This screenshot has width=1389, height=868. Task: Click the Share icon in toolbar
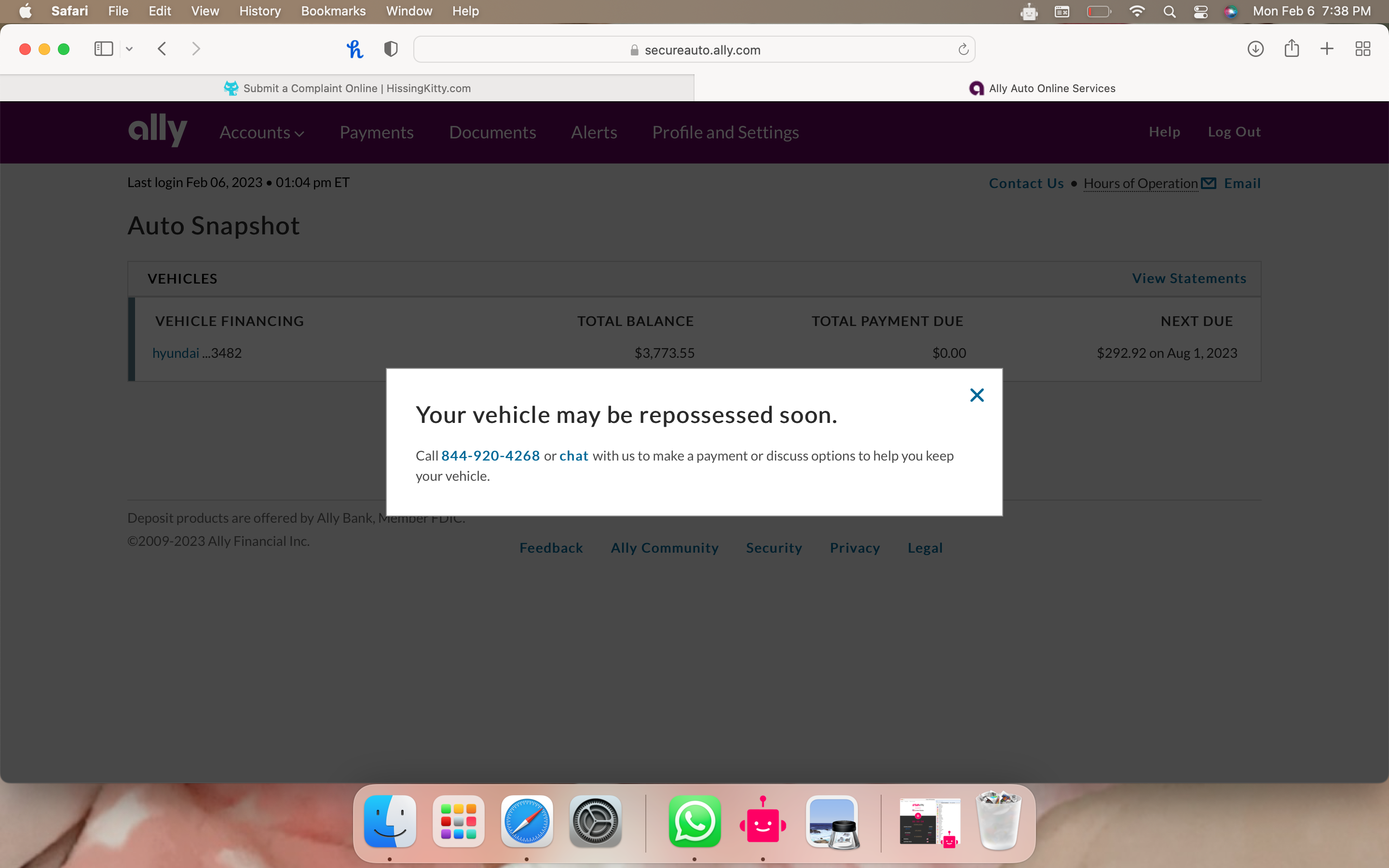click(x=1292, y=49)
